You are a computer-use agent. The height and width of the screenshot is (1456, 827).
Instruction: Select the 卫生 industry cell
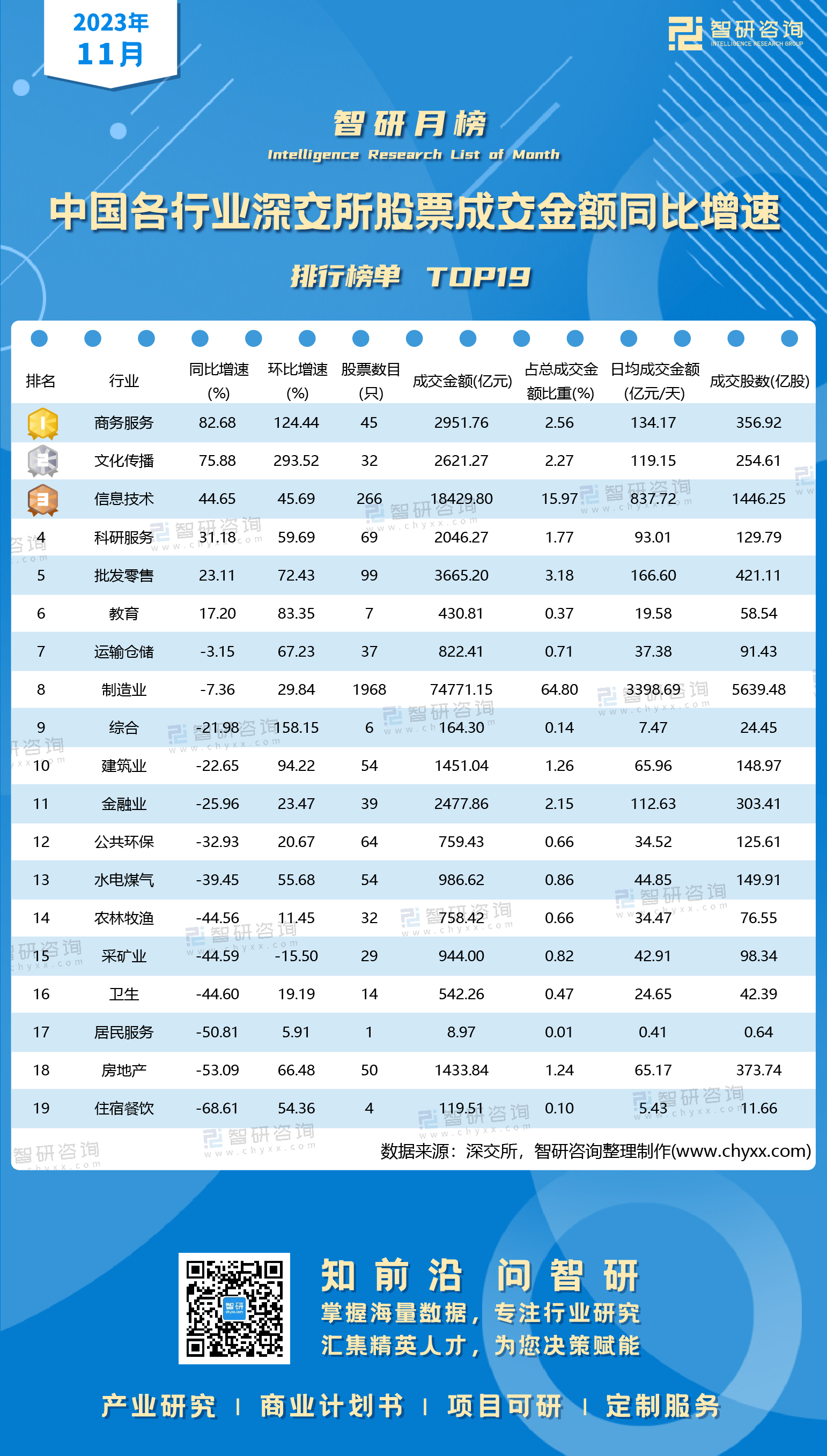point(124,994)
